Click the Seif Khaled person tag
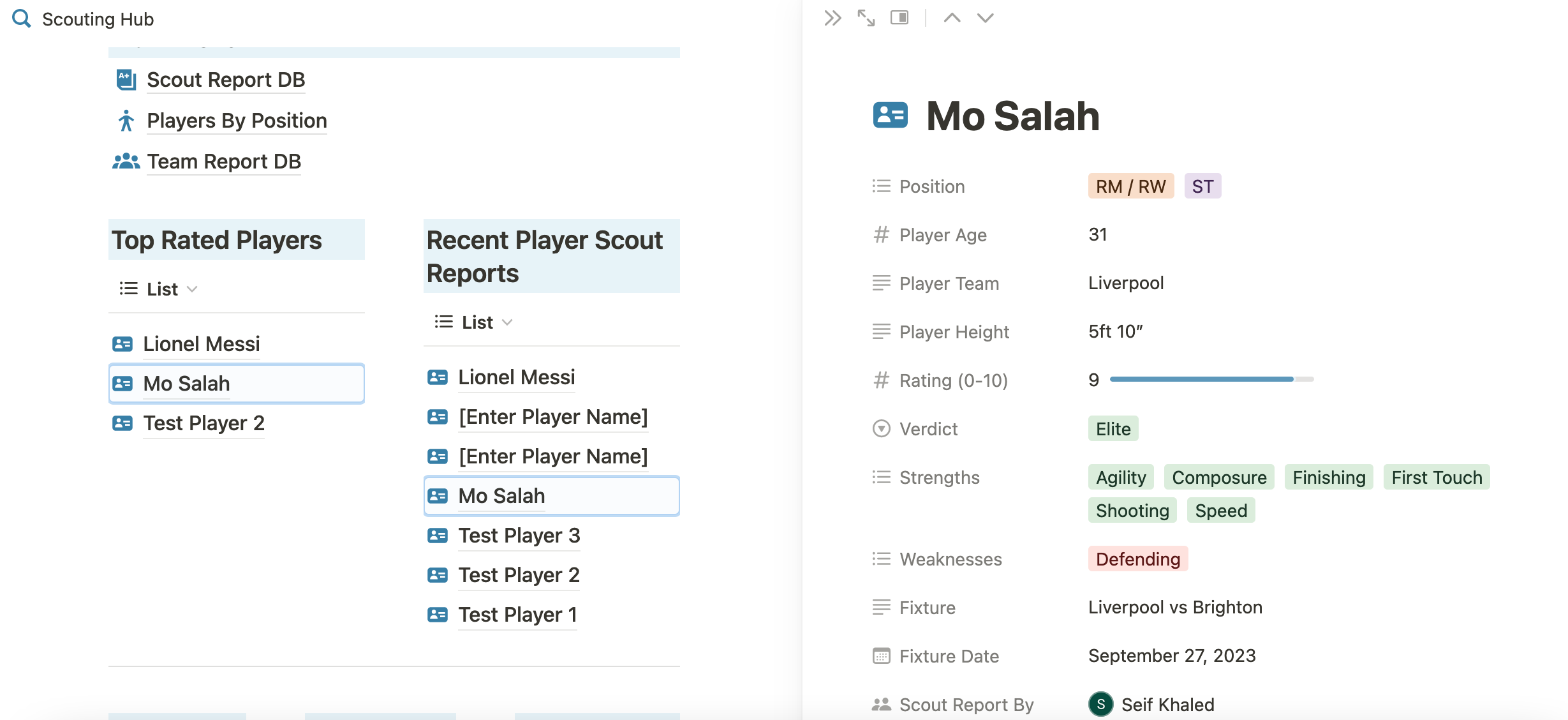 [1151, 704]
